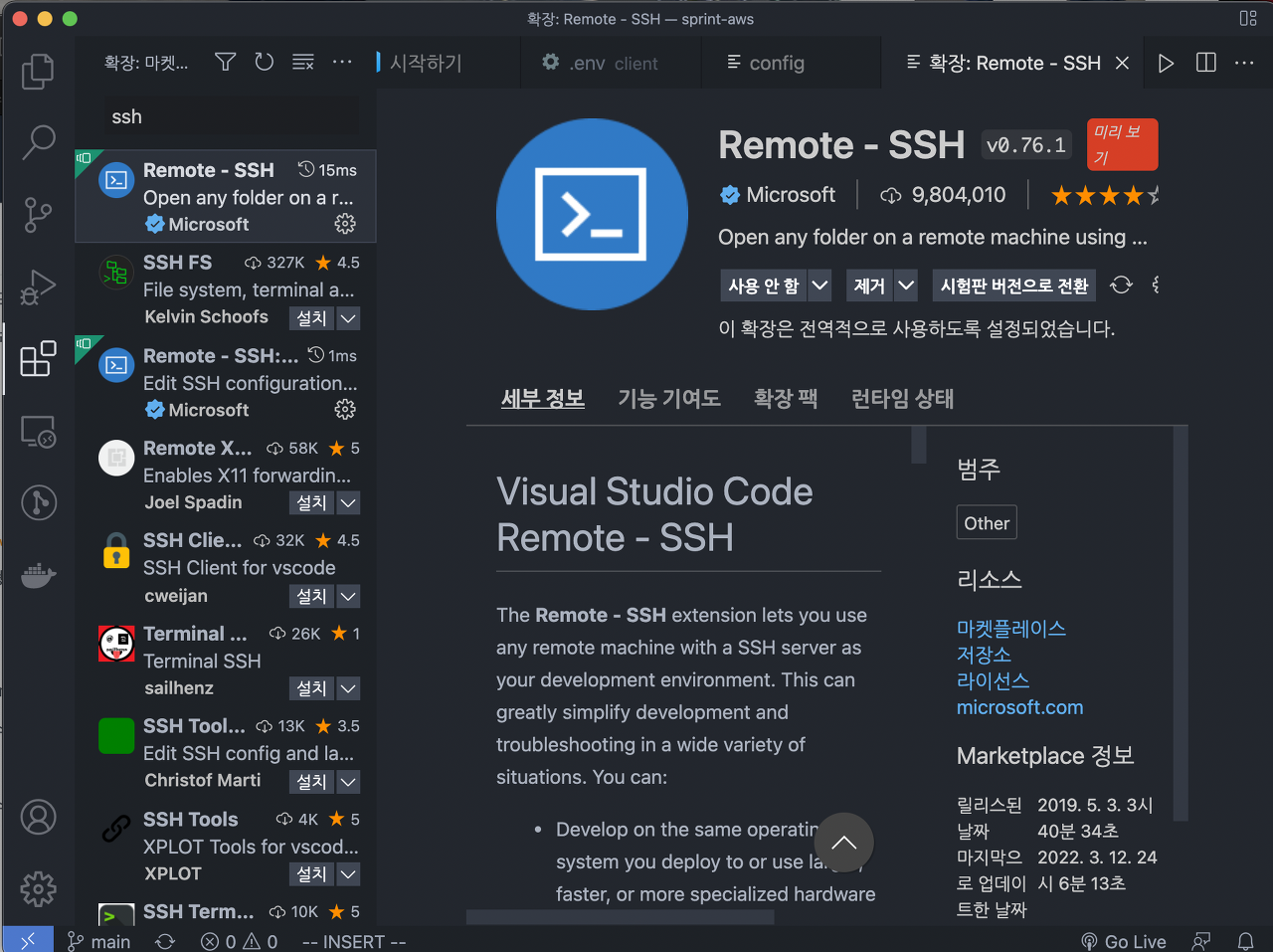Open the remote window indicator in status bar
This screenshot has width=1273, height=952.
[x=27, y=941]
